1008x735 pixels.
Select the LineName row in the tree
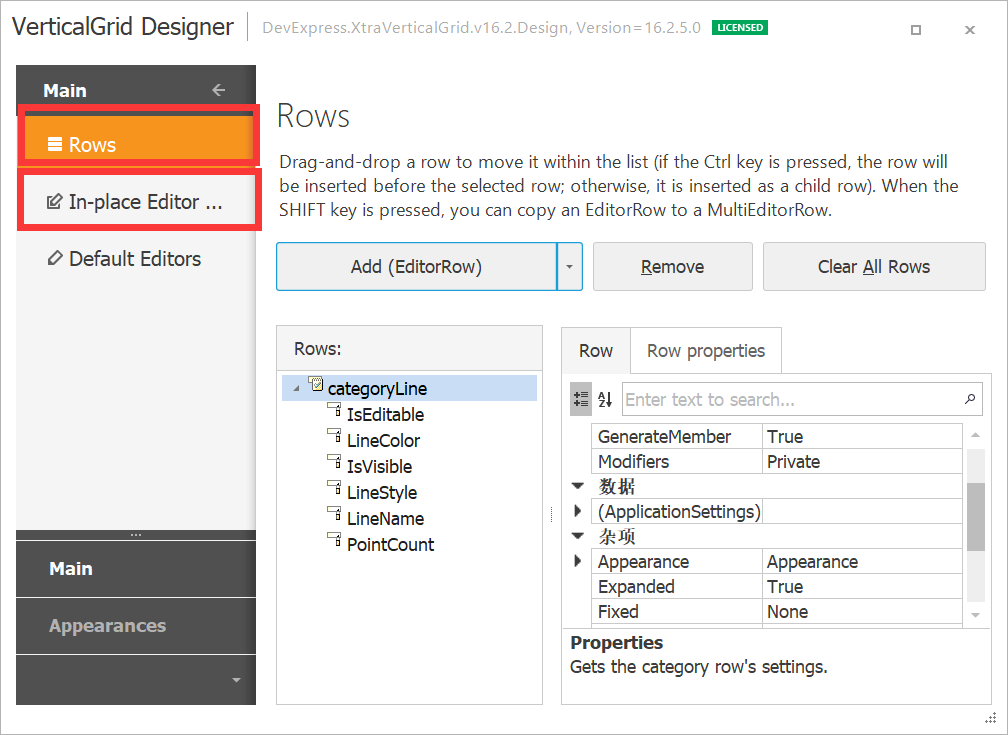pyautogui.click(x=385, y=518)
